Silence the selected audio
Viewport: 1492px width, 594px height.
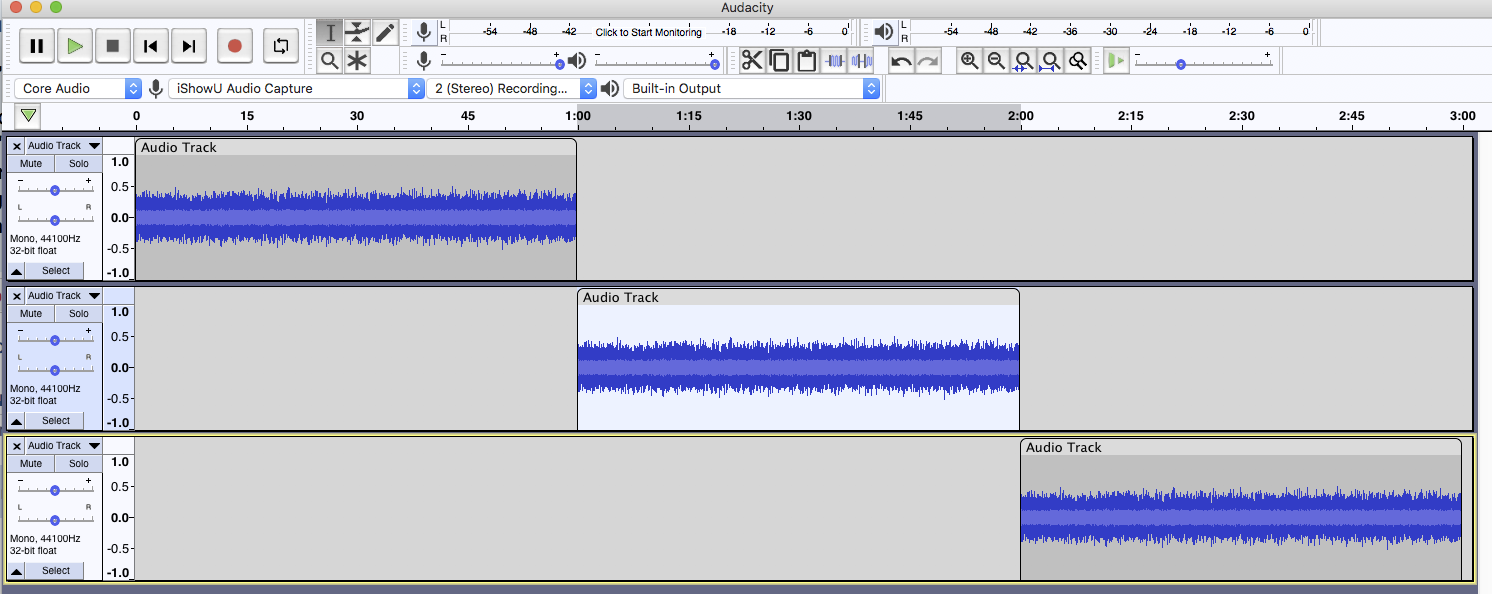point(861,61)
